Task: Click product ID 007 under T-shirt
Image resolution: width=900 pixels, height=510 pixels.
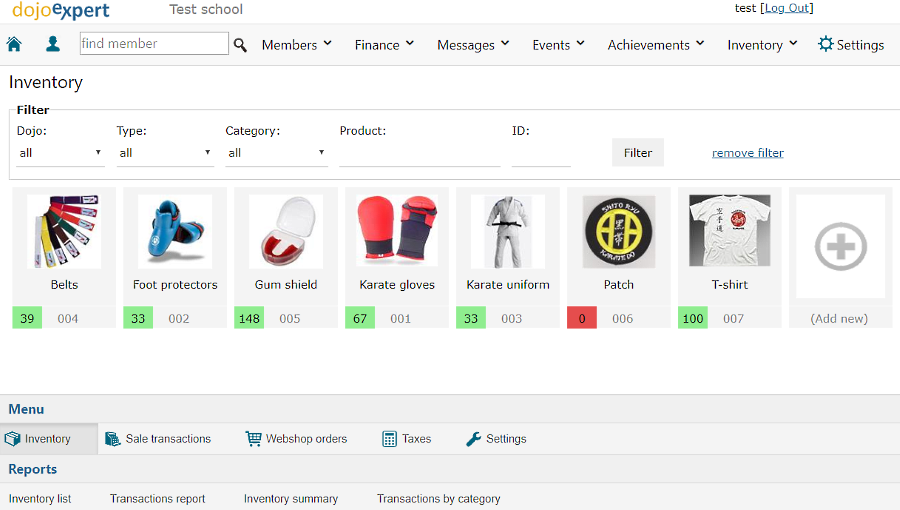Action: 733,318
